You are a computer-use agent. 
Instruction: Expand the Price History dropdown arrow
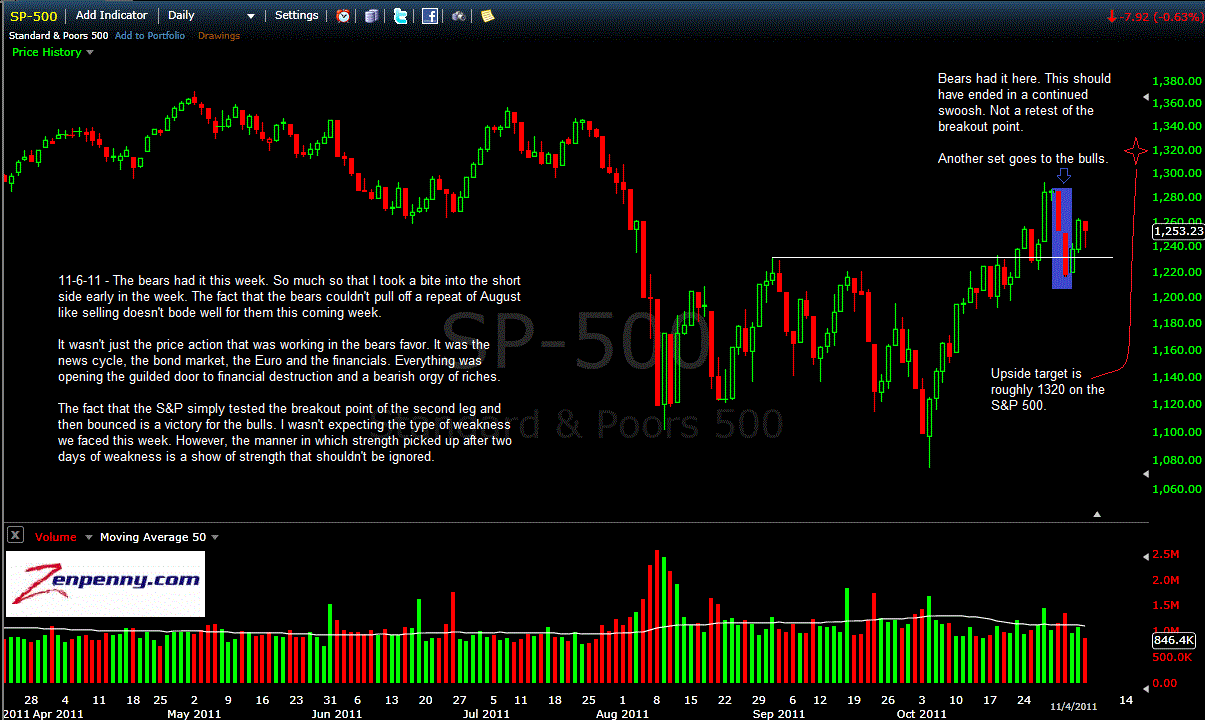(x=90, y=52)
